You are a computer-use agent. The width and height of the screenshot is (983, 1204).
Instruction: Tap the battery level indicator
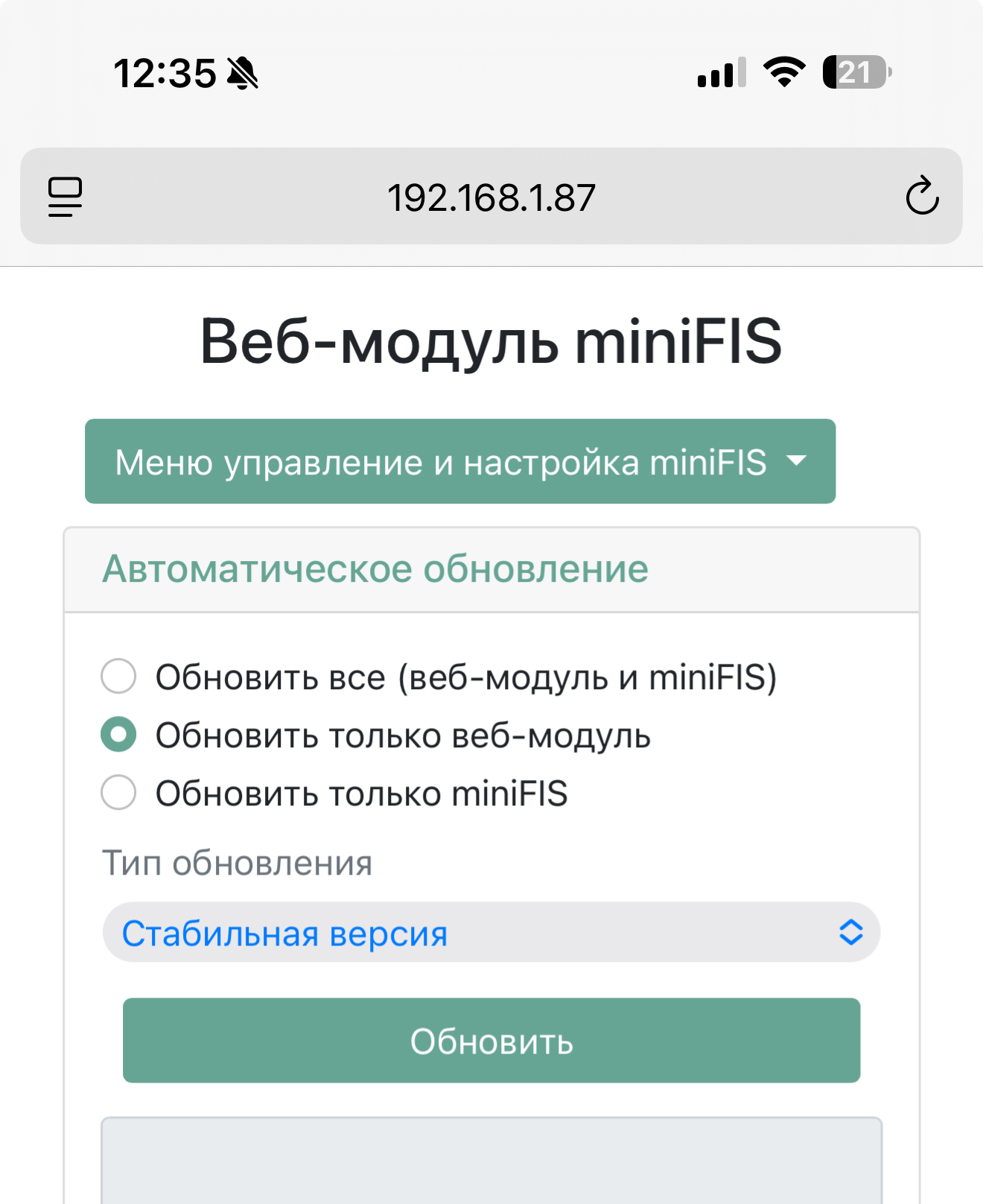pyautogui.click(x=856, y=72)
